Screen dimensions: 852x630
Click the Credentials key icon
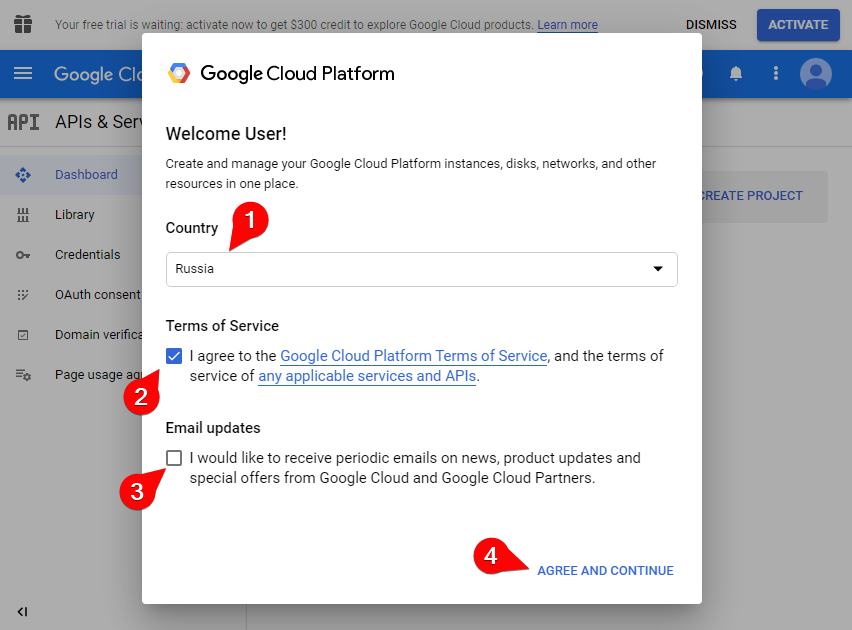23,254
